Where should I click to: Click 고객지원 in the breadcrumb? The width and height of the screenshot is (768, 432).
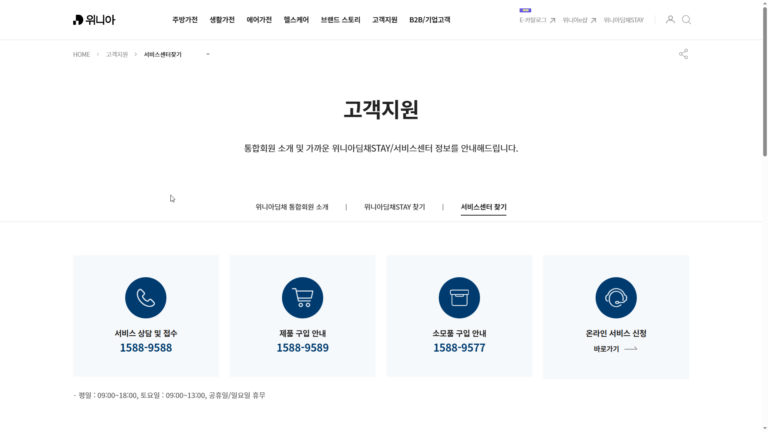tap(117, 54)
